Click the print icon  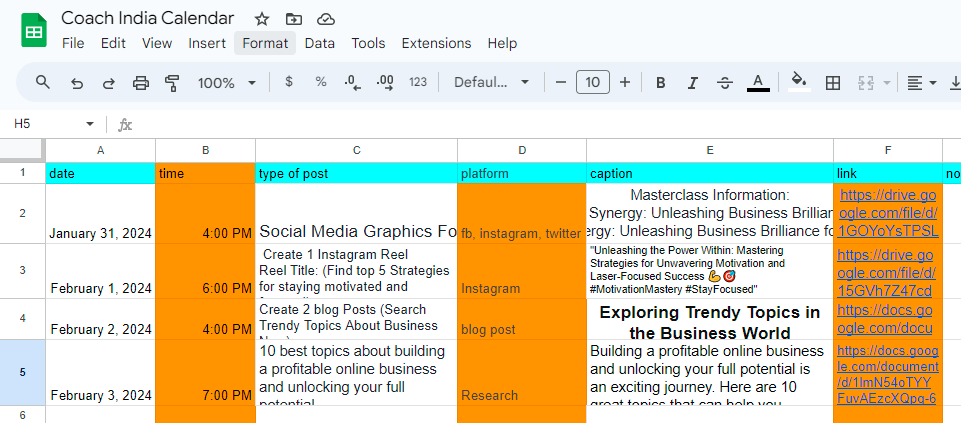(x=141, y=83)
